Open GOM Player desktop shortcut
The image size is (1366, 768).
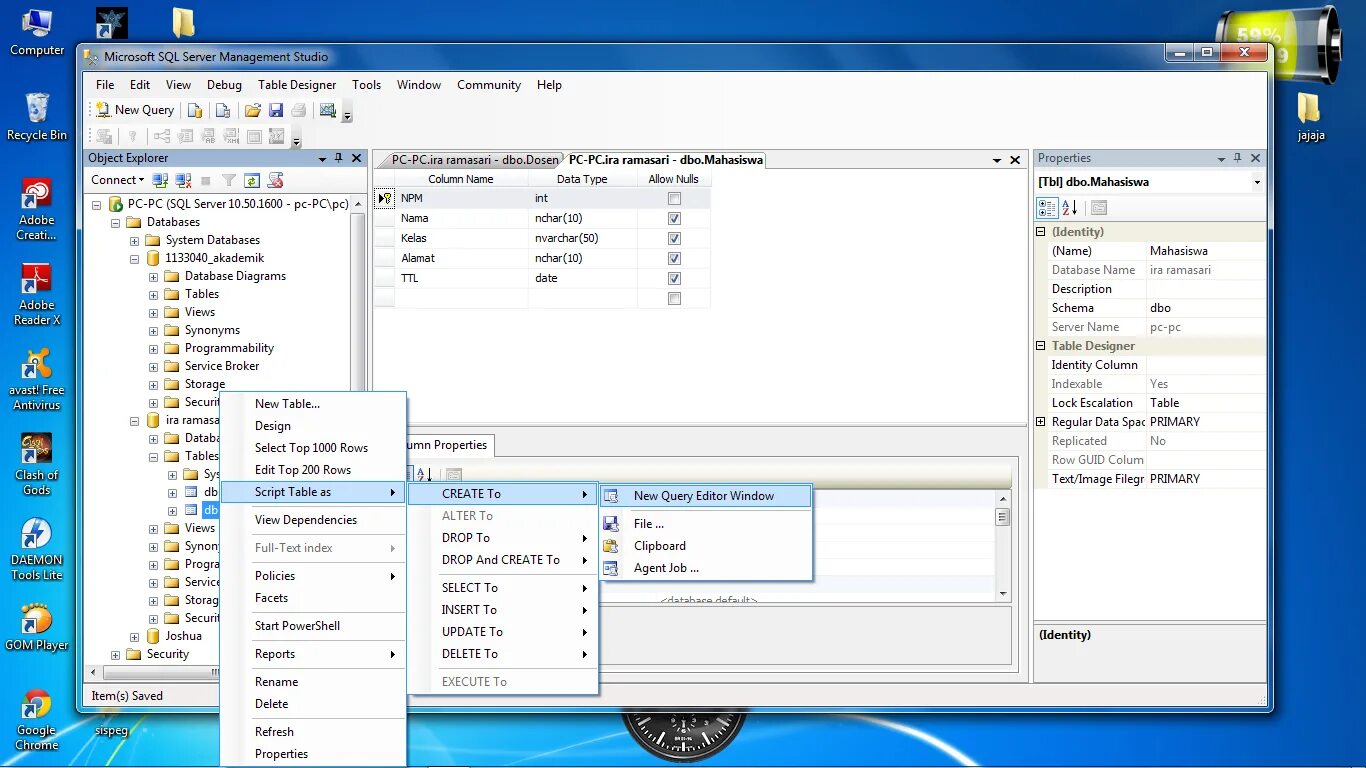[37, 627]
